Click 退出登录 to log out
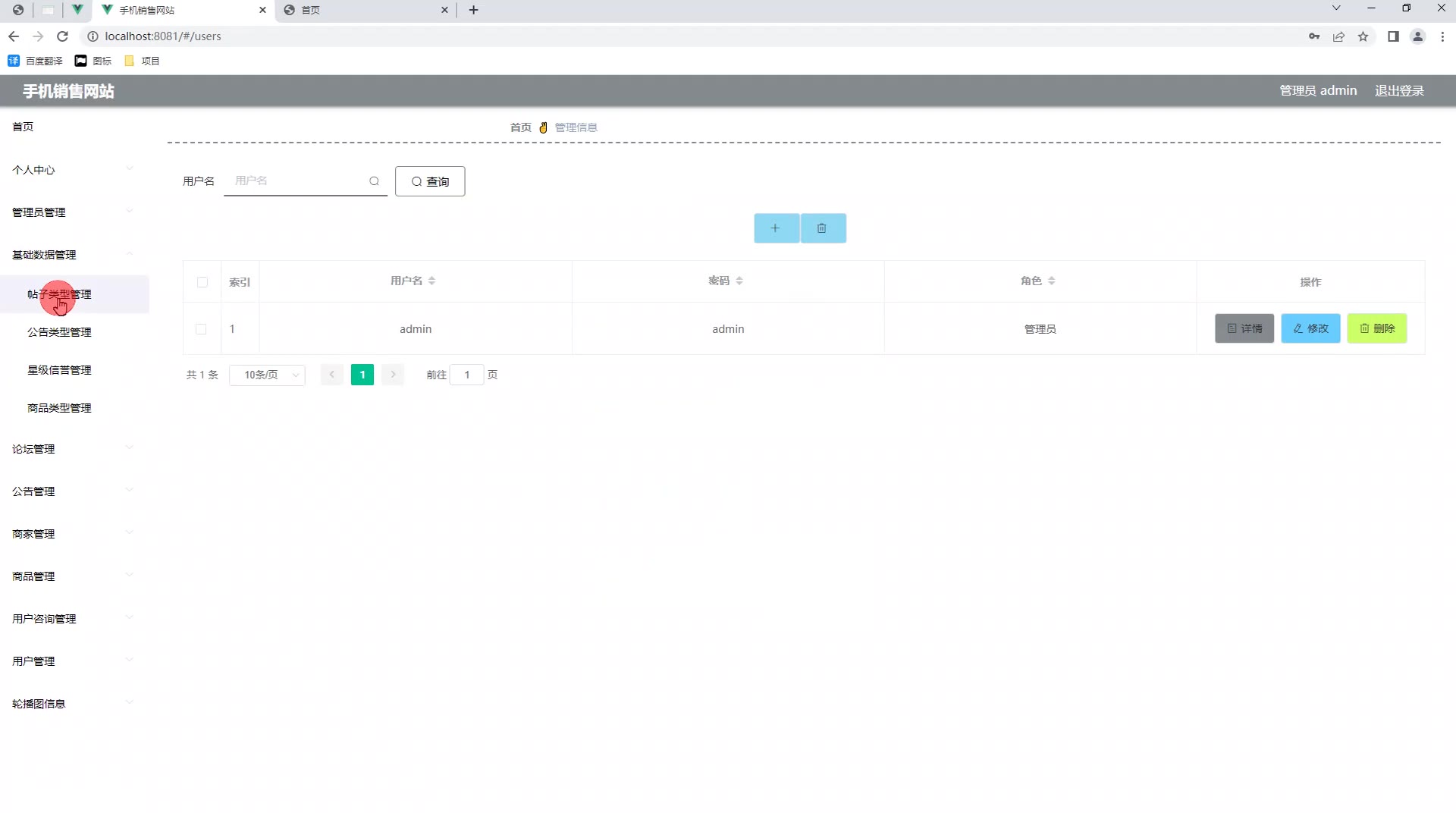1456x813 pixels. [1399, 91]
